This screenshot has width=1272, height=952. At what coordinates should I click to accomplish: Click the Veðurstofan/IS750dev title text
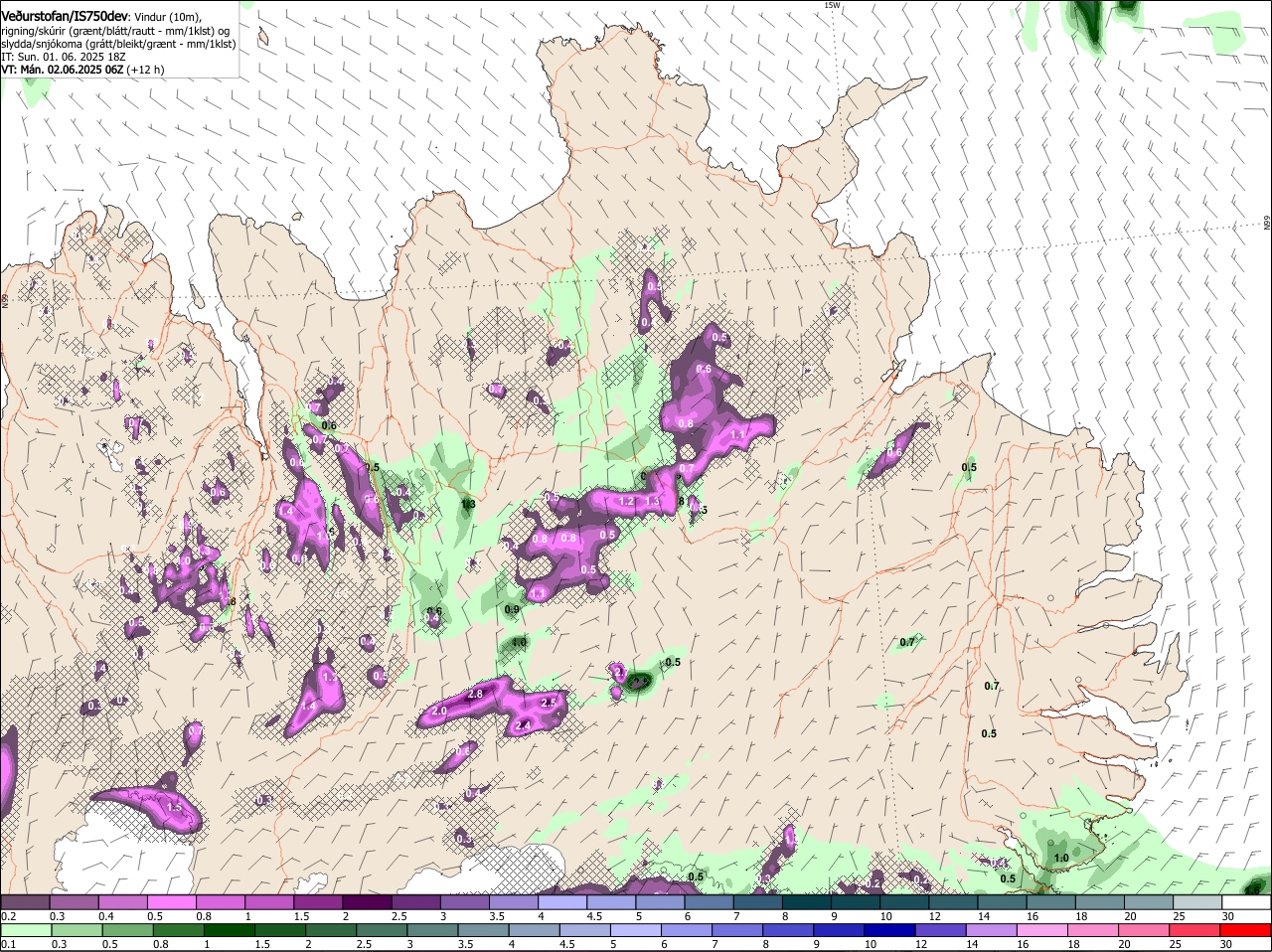click(65, 16)
